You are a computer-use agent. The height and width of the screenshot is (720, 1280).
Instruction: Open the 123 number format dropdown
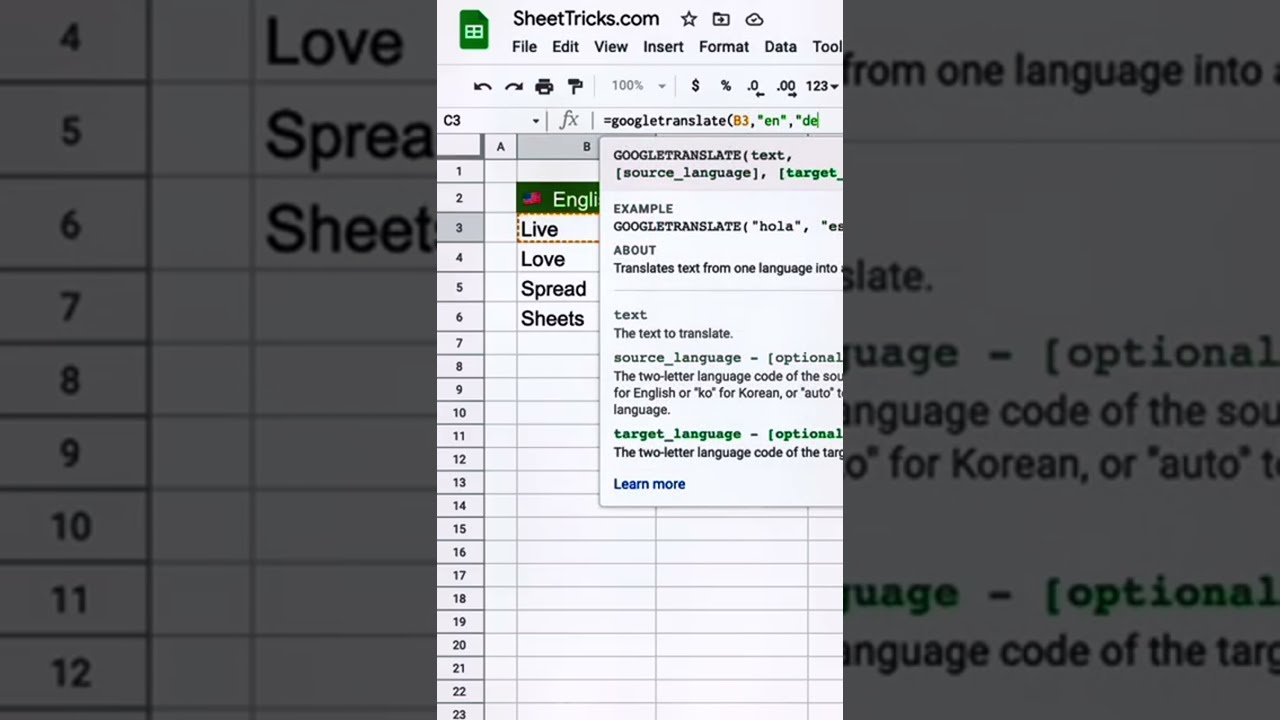(821, 86)
